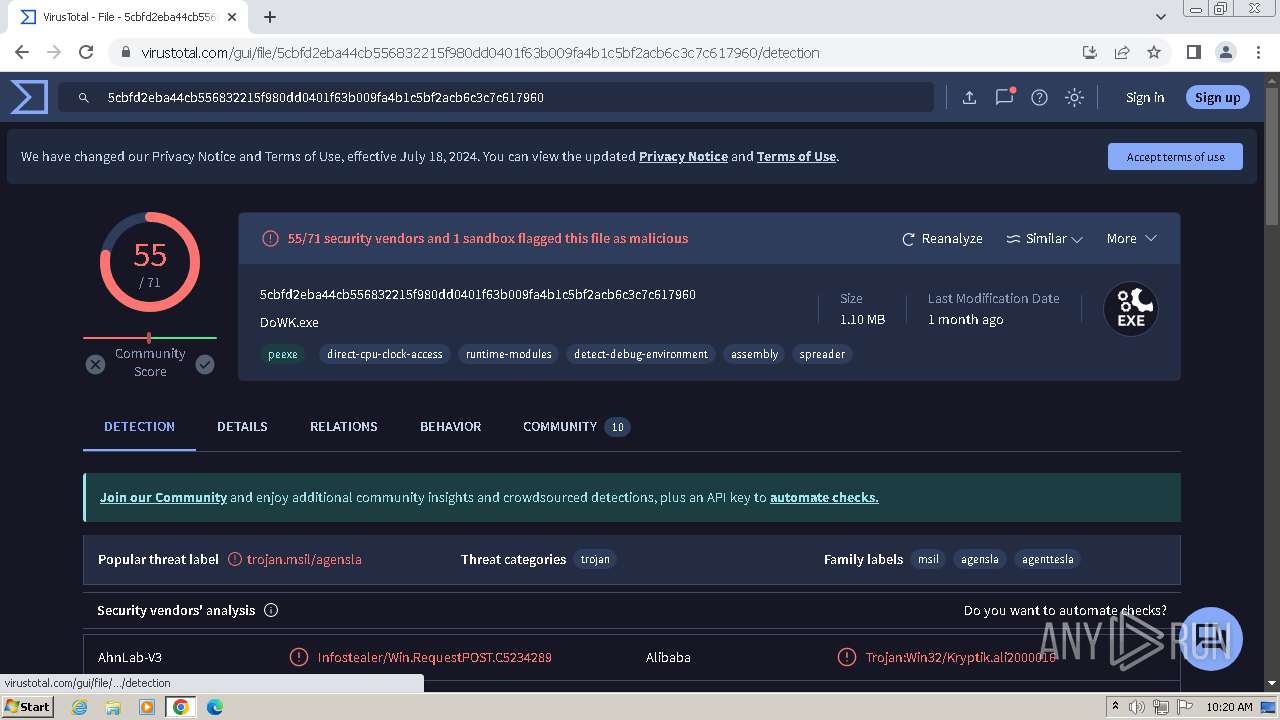This screenshot has width=1280, height=720.
Task: Click the VirusTotal logo icon
Action: pyautogui.click(x=29, y=97)
